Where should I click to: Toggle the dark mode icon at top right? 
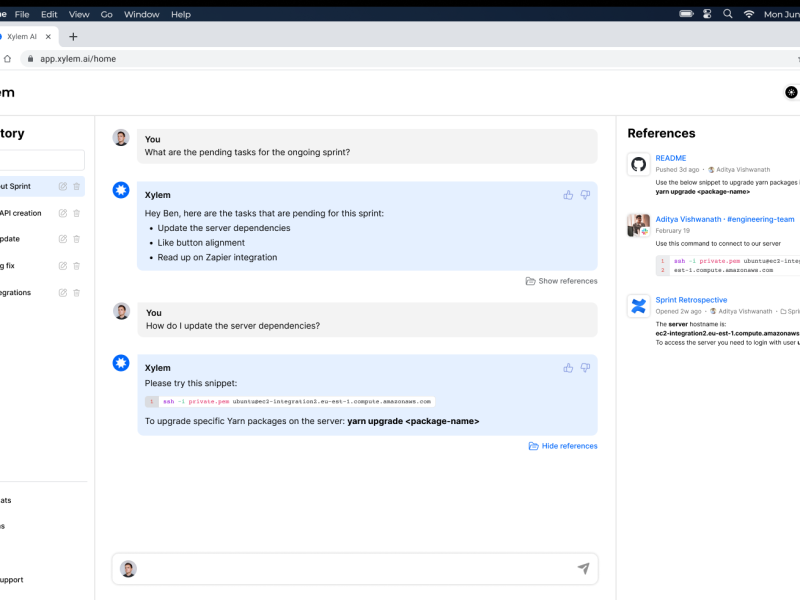(791, 92)
